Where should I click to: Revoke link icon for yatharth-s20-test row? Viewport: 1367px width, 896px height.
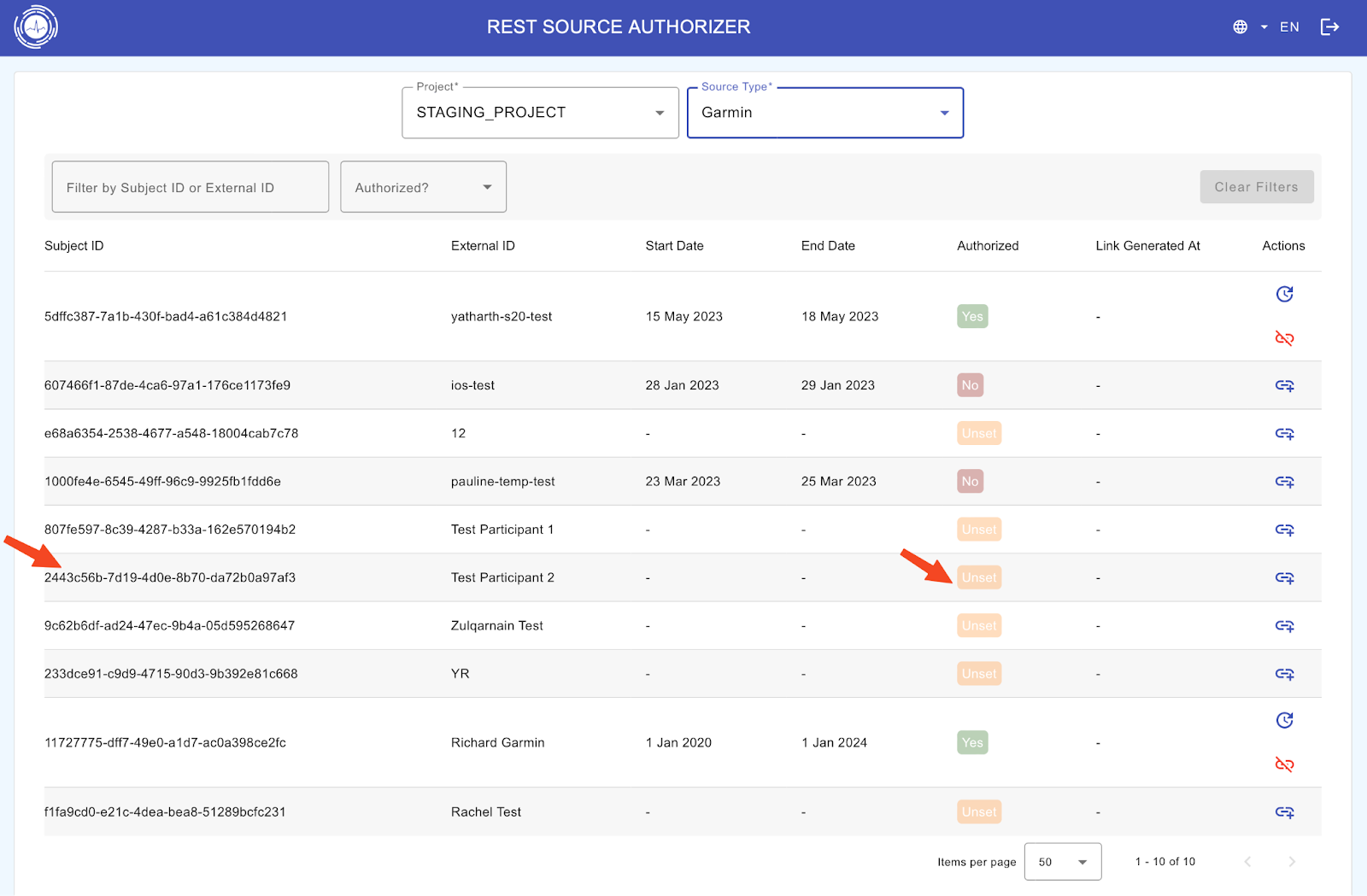(1284, 338)
